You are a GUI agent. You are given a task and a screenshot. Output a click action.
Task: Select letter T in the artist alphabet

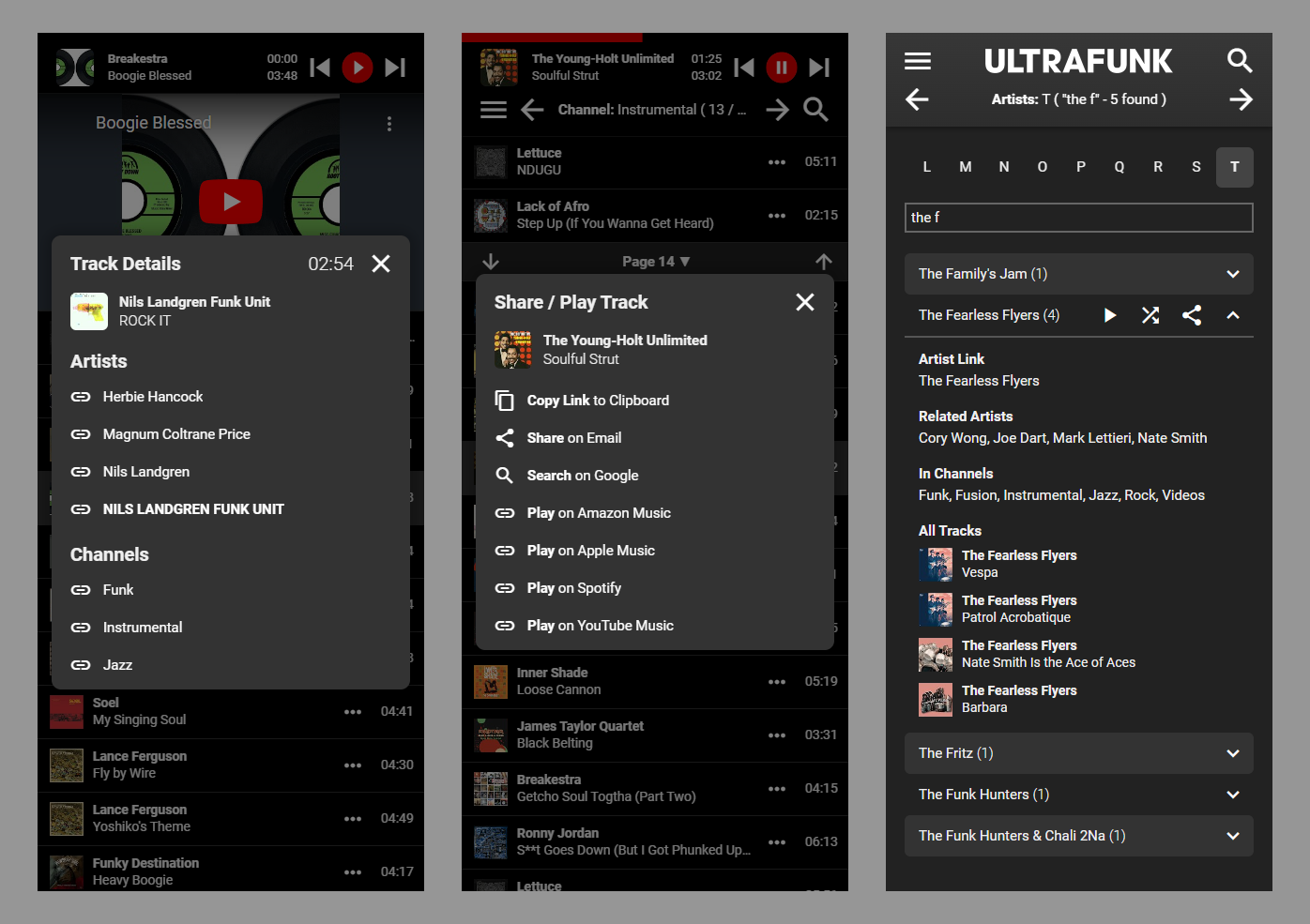[1235, 167]
